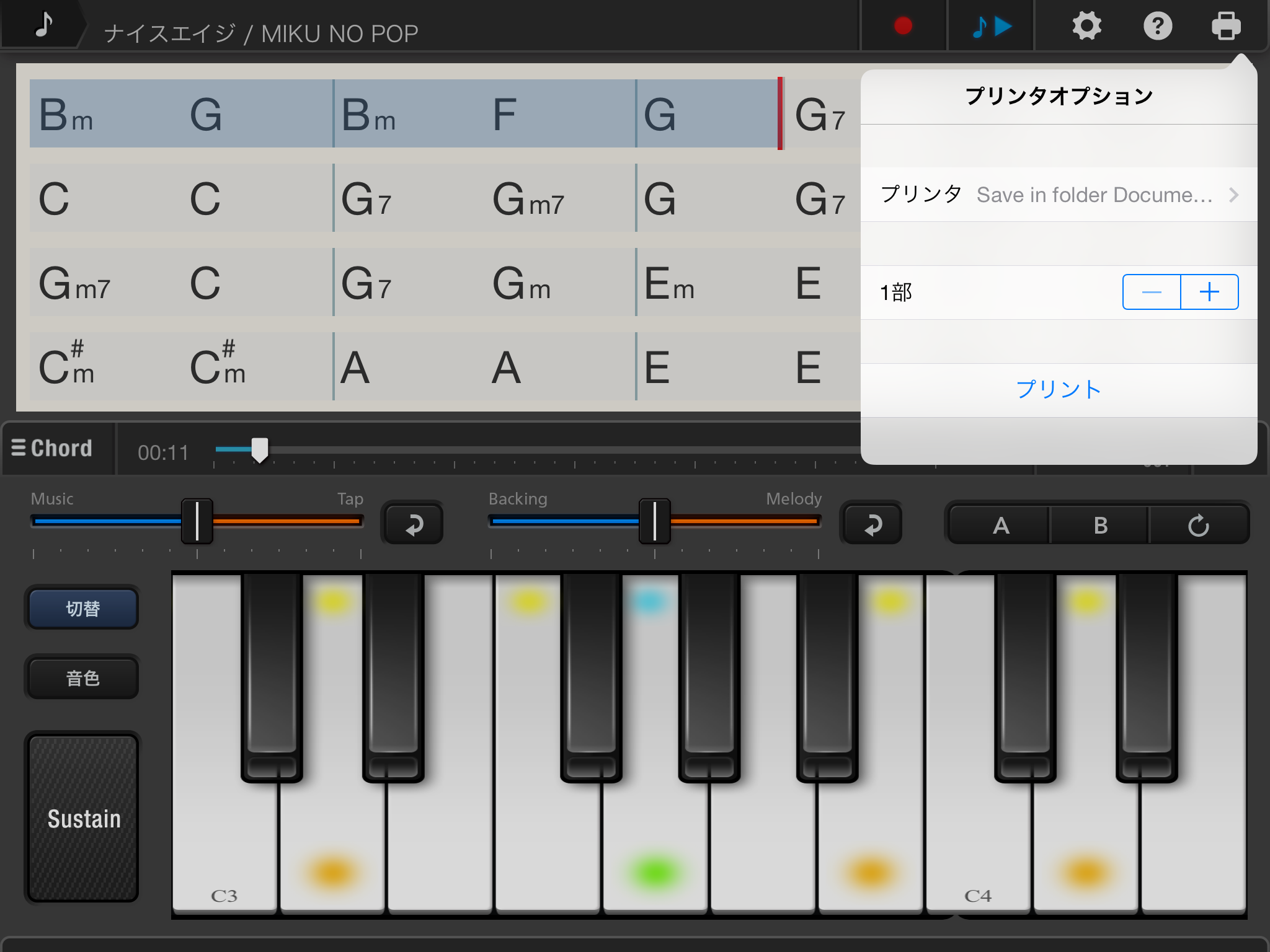Increase copies with the plus stepper

pos(1210,292)
